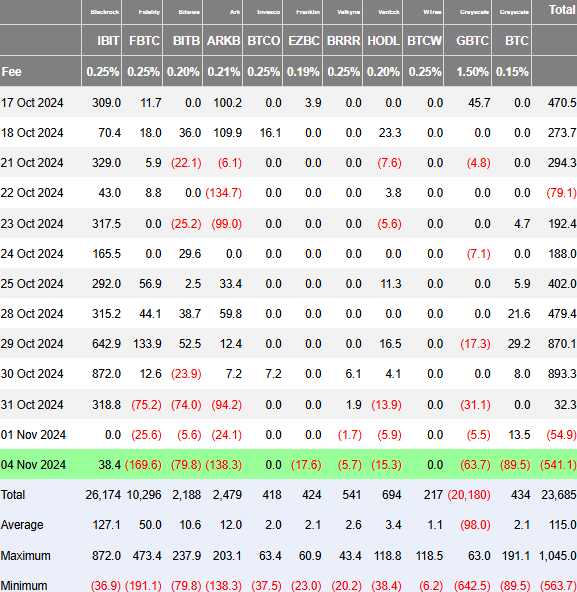The width and height of the screenshot is (577, 592).
Task: Click the 872.0 IBIT value on 30 Oct
Action: pos(106,374)
